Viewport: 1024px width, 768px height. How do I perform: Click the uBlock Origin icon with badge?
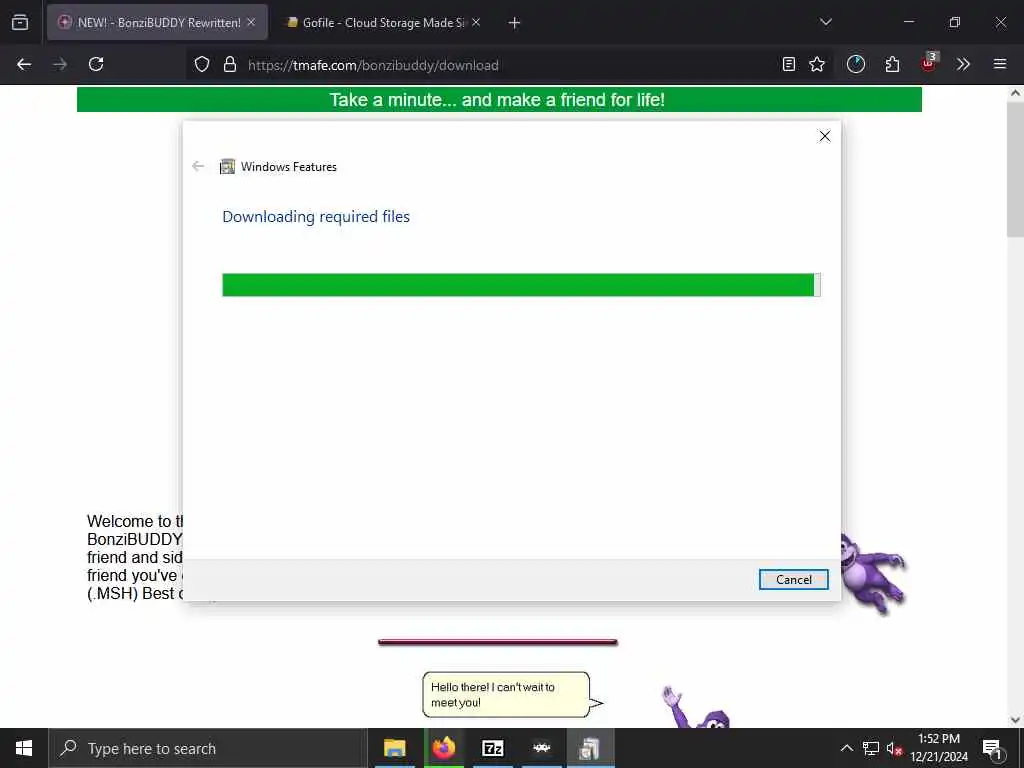click(929, 63)
